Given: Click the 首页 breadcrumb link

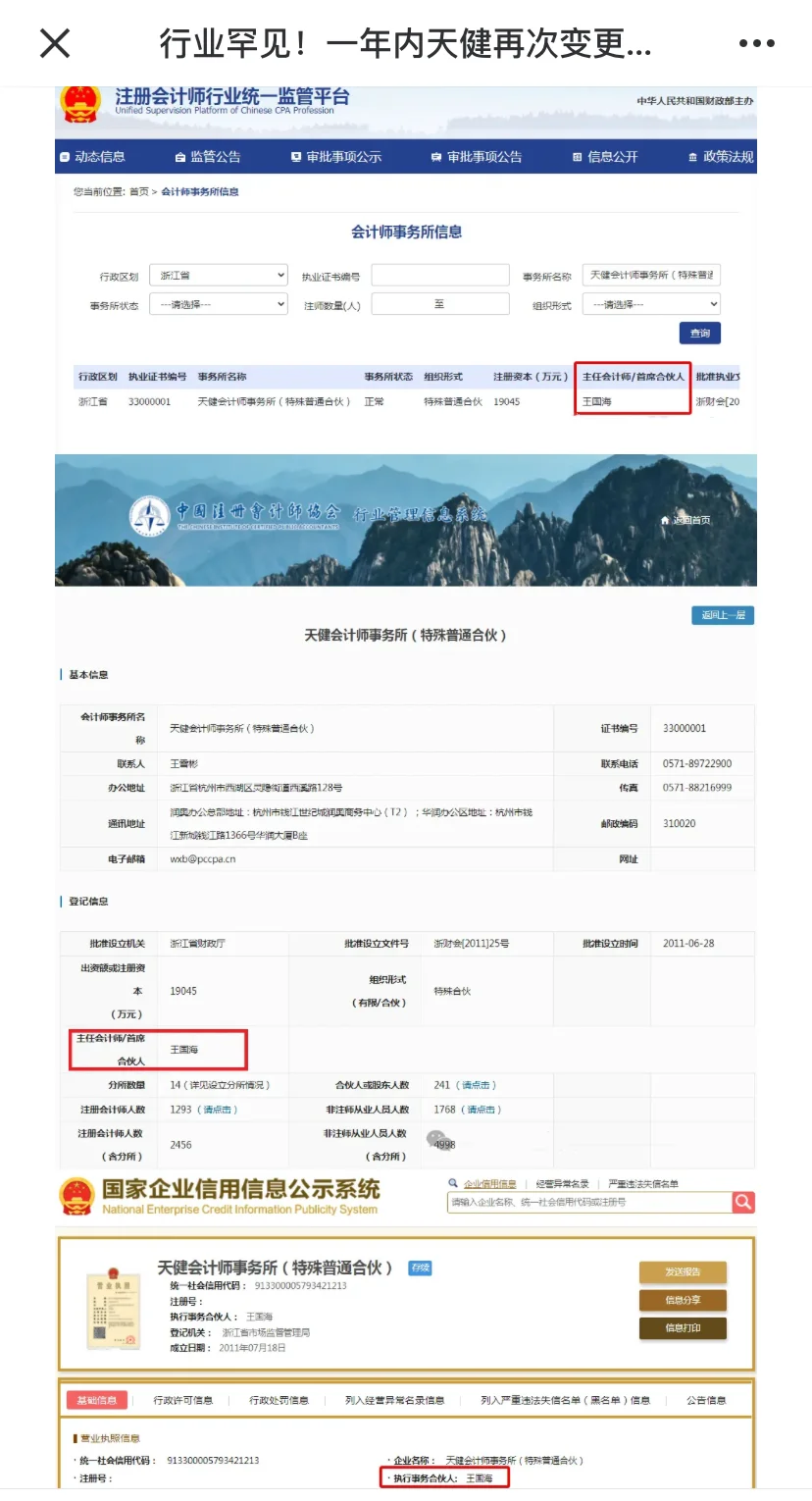Looking at the screenshot, I should (x=138, y=192).
